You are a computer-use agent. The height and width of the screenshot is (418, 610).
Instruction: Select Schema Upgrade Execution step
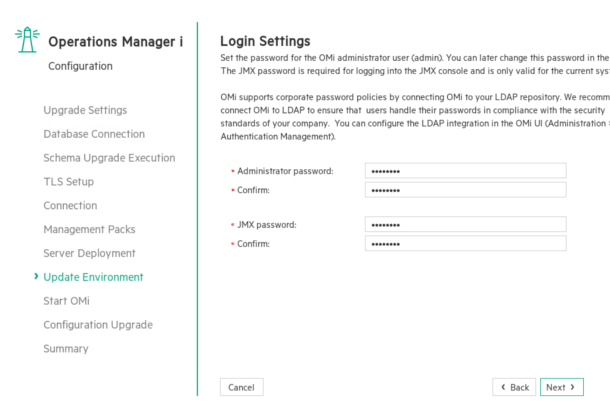pos(109,158)
